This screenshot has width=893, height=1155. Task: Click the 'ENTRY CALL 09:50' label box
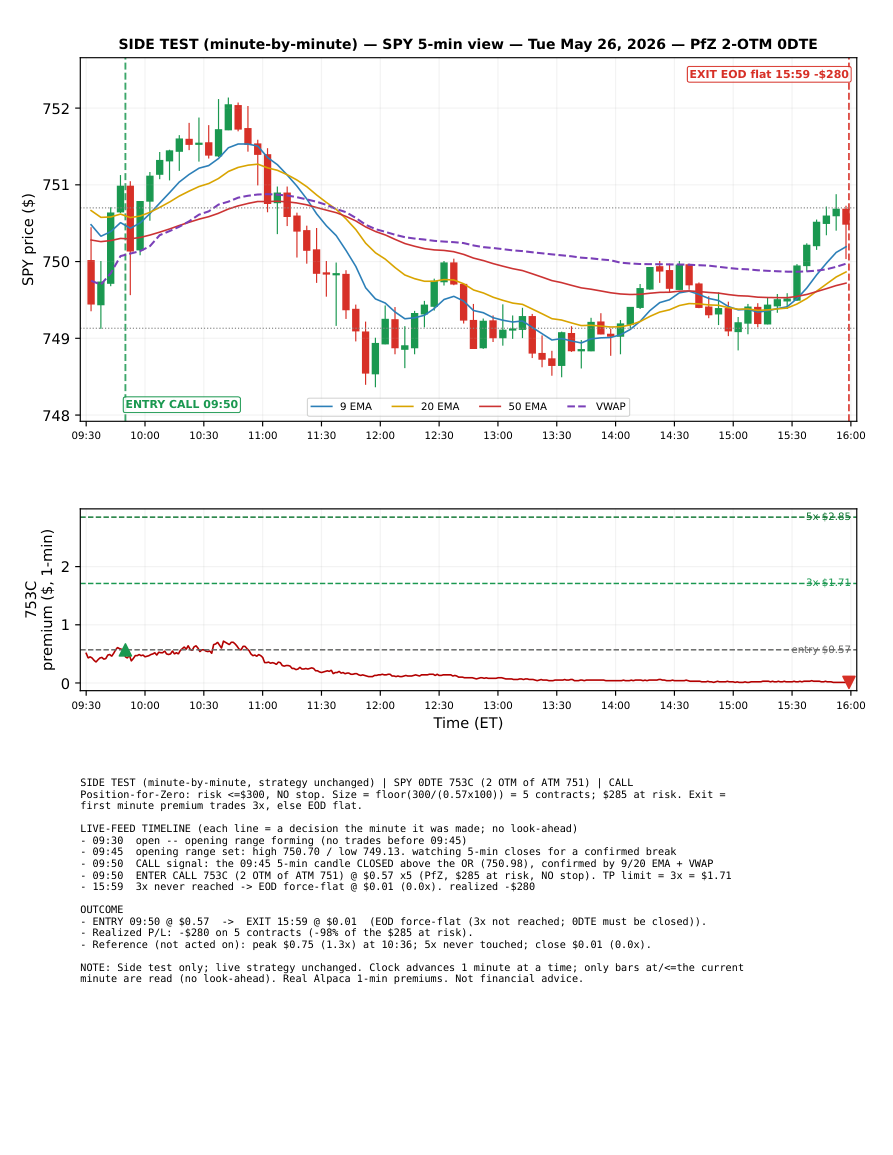tap(182, 404)
